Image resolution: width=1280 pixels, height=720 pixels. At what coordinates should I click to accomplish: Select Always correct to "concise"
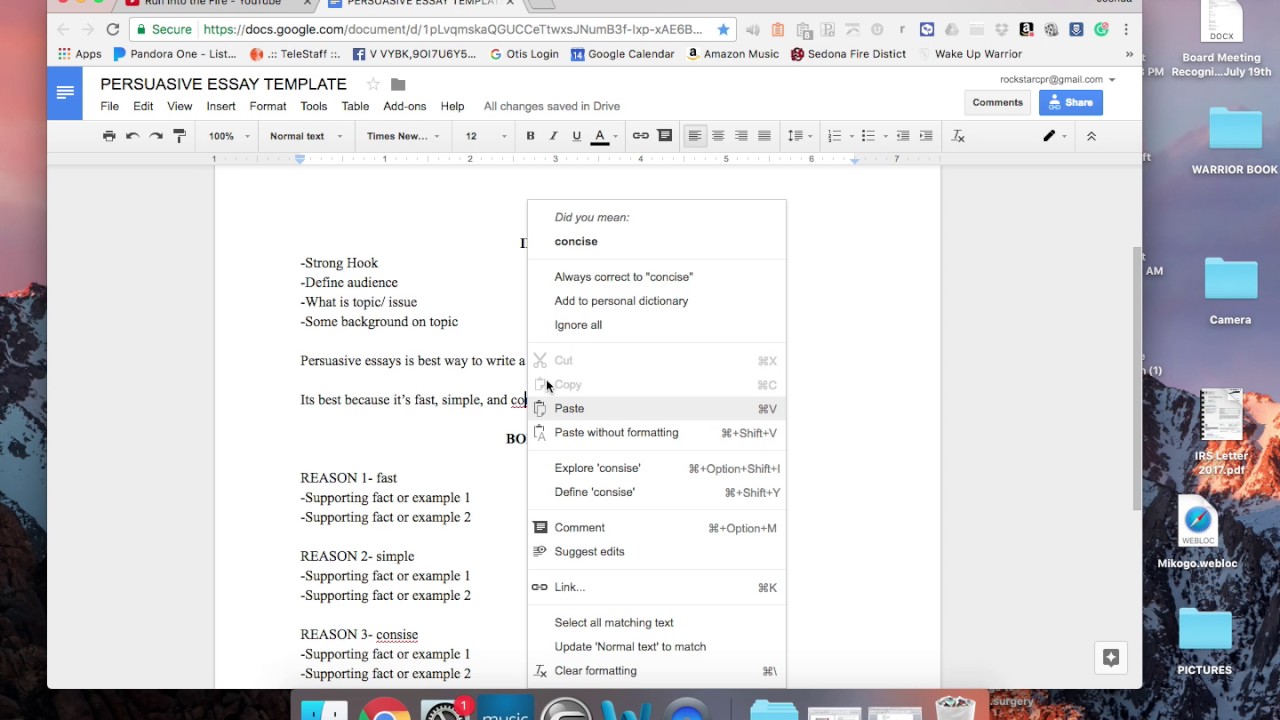657,277
